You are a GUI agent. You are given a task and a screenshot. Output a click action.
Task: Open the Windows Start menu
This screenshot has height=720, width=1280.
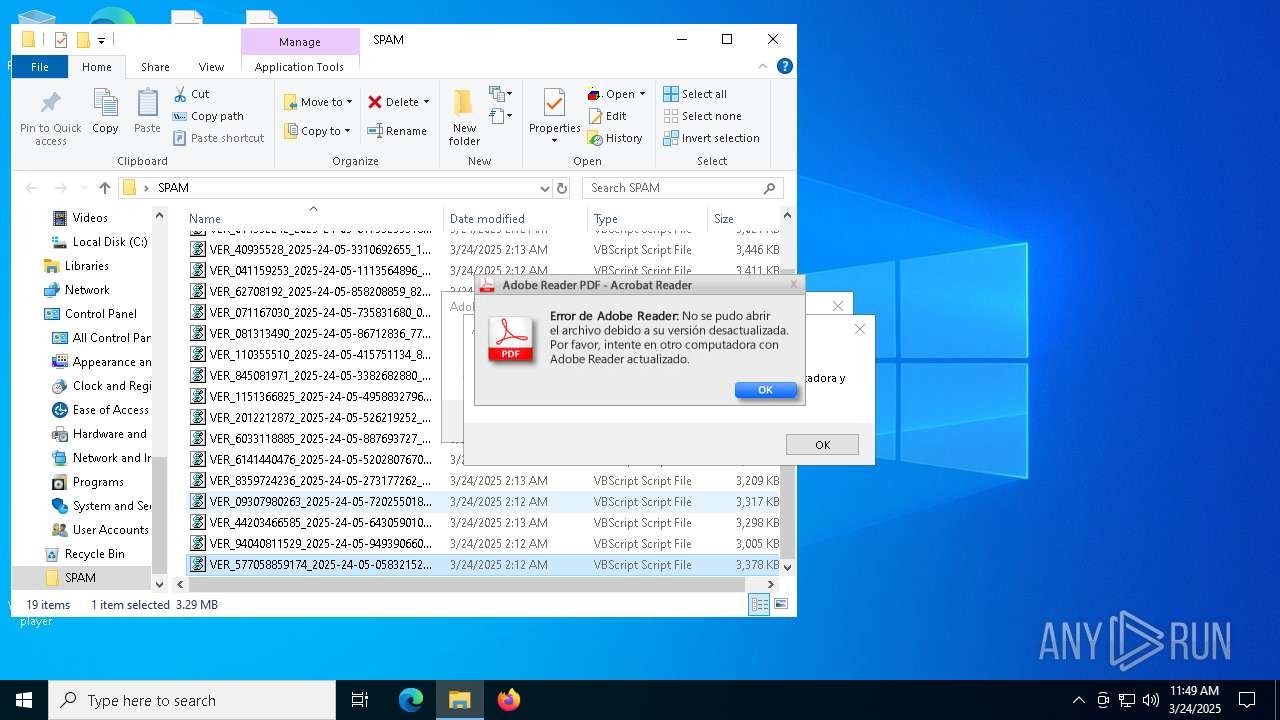pyautogui.click(x=24, y=700)
